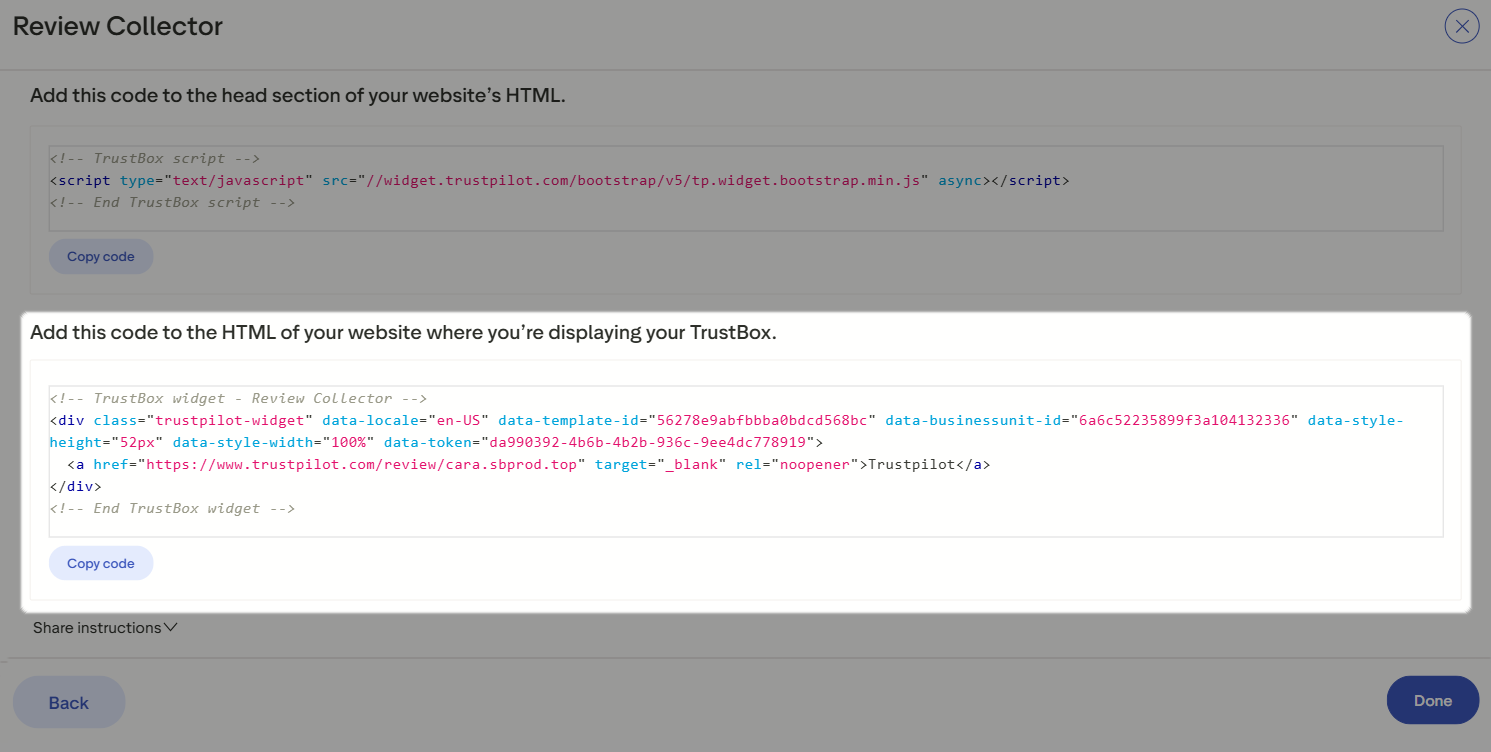Click the 'Add this code to the head section' heading
1491x752 pixels.
click(298, 96)
